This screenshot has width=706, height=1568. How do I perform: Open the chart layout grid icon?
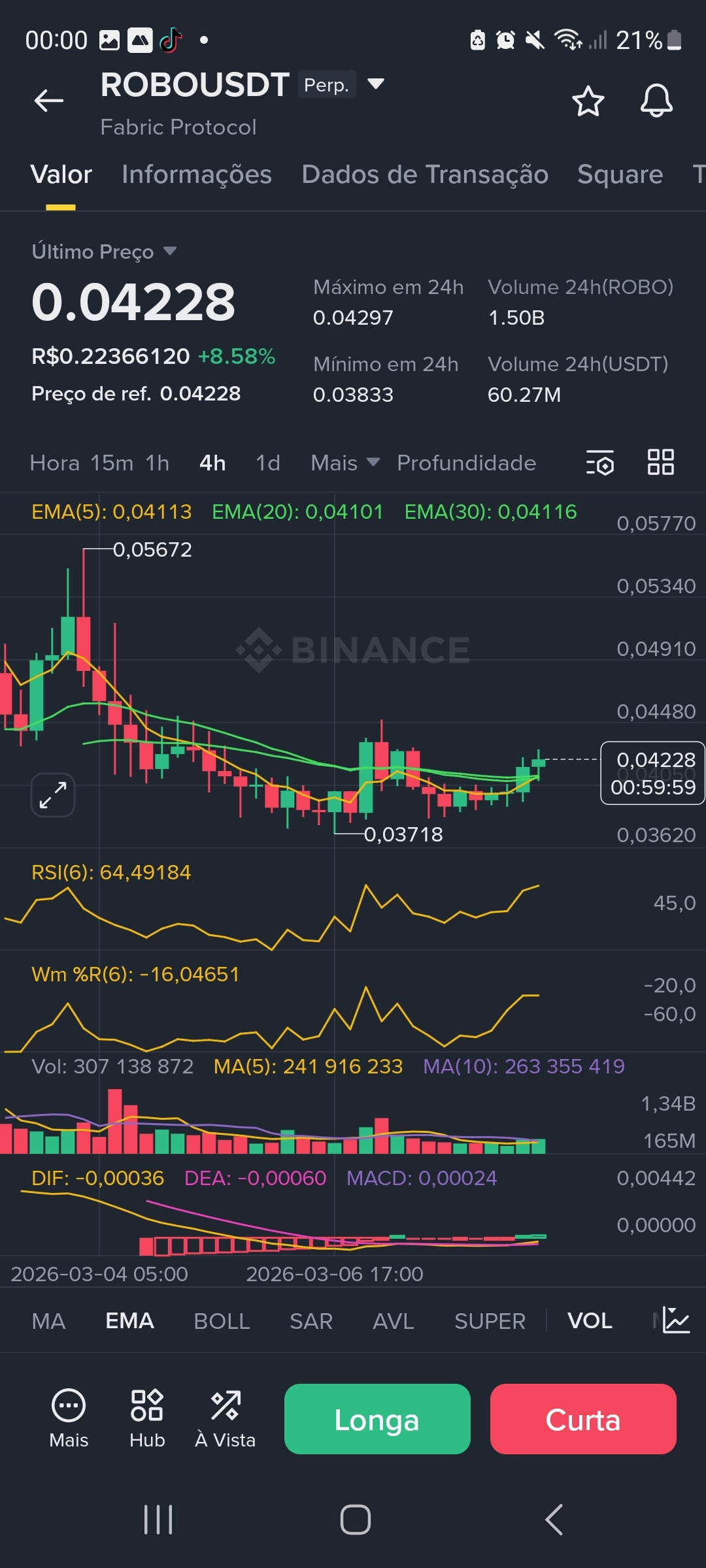[660, 462]
